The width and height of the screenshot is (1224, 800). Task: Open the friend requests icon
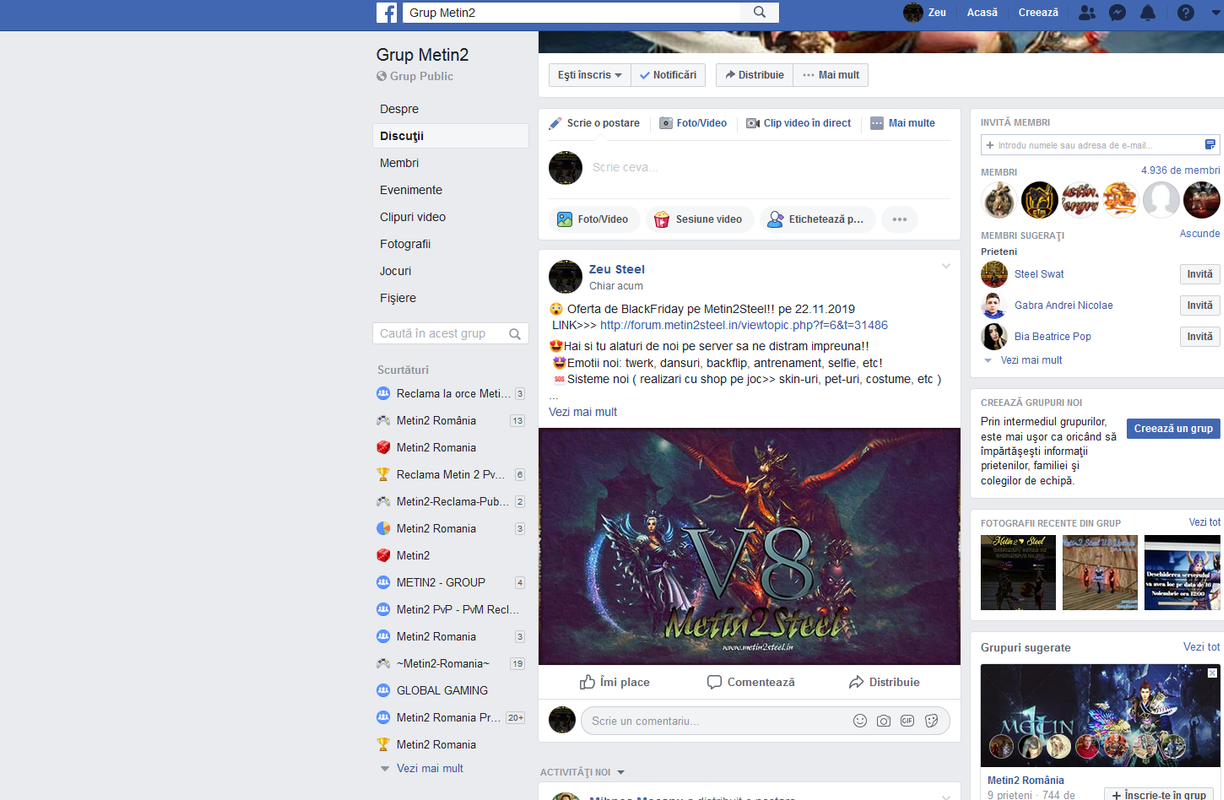click(1087, 12)
